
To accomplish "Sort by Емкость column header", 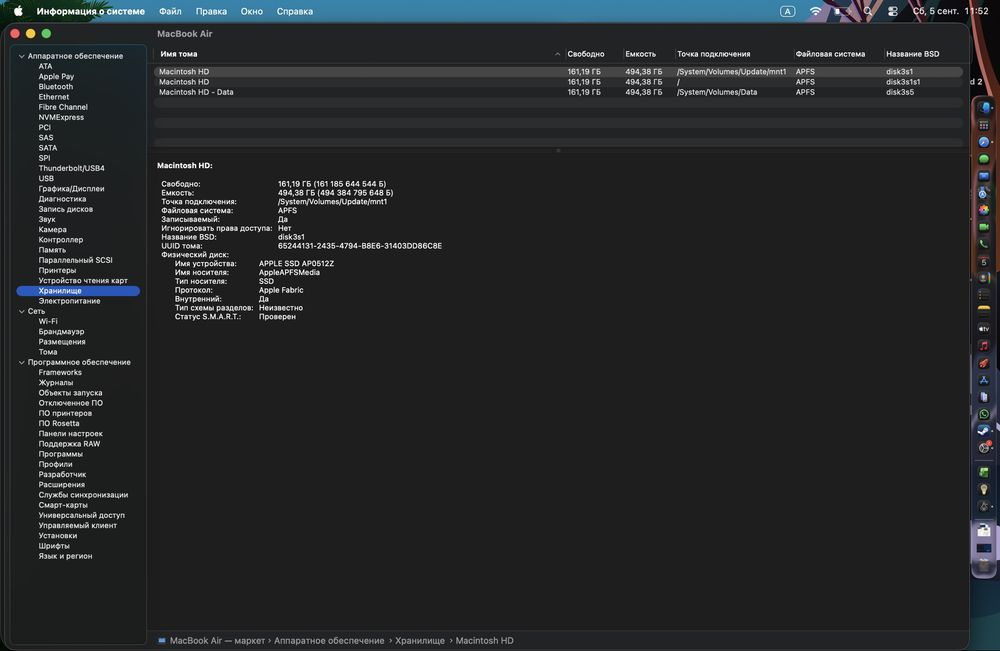I will pos(640,54).
